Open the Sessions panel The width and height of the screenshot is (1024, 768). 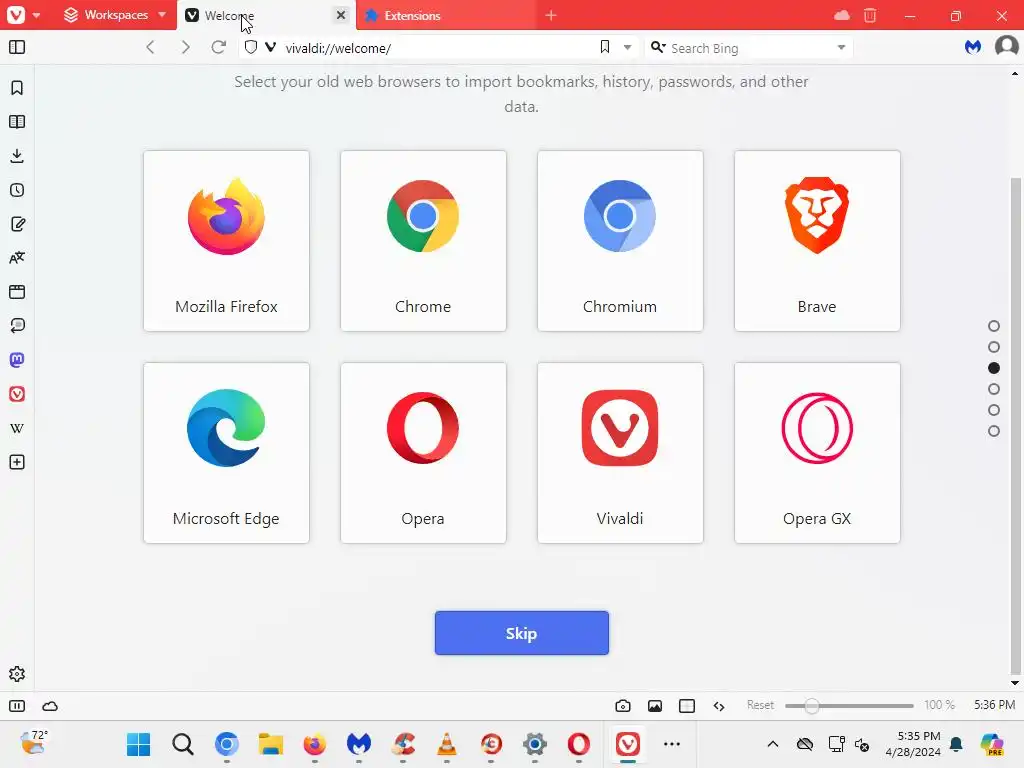coord(17,326)
